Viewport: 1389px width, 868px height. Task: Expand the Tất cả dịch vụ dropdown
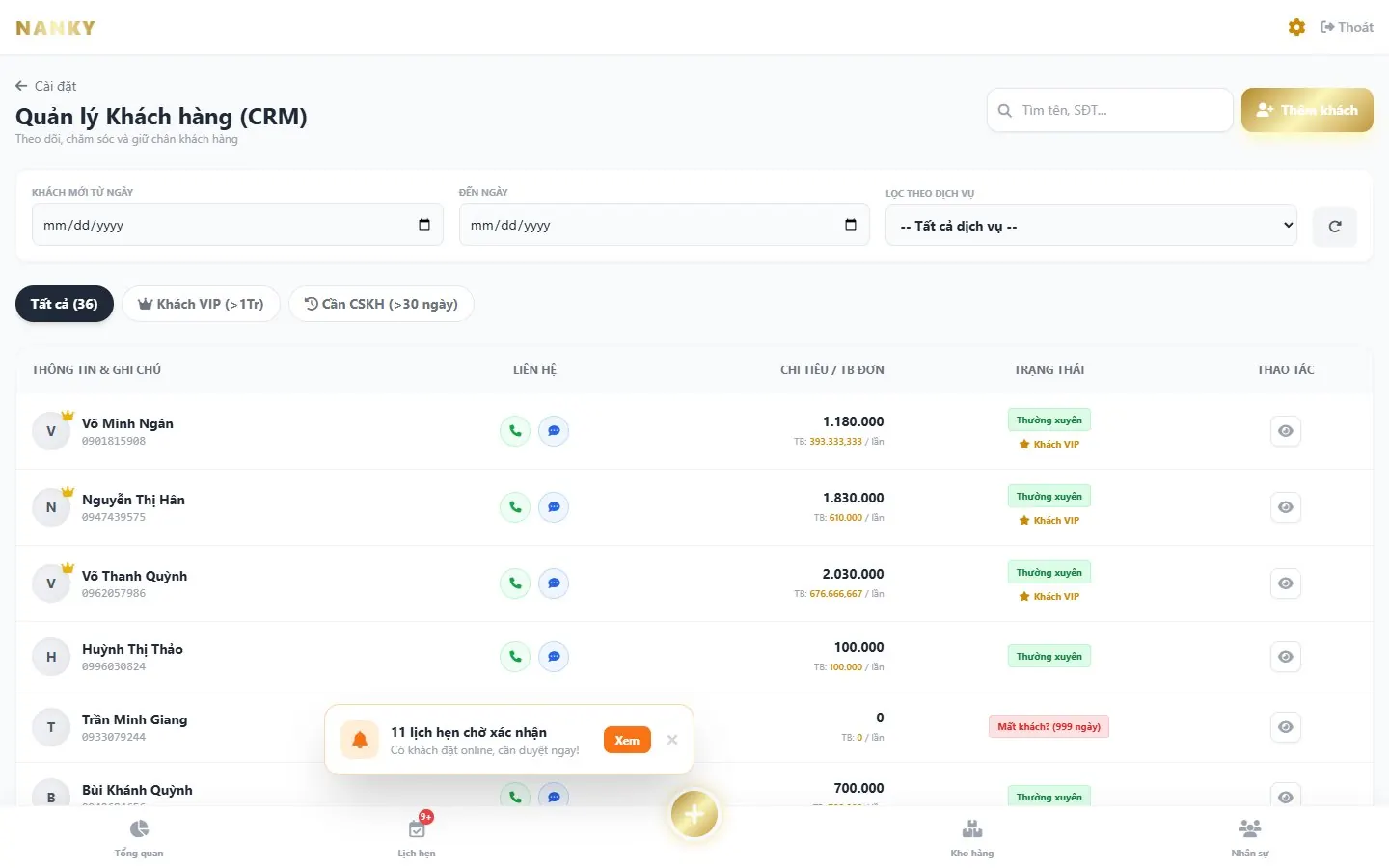tap(1091, 226)
